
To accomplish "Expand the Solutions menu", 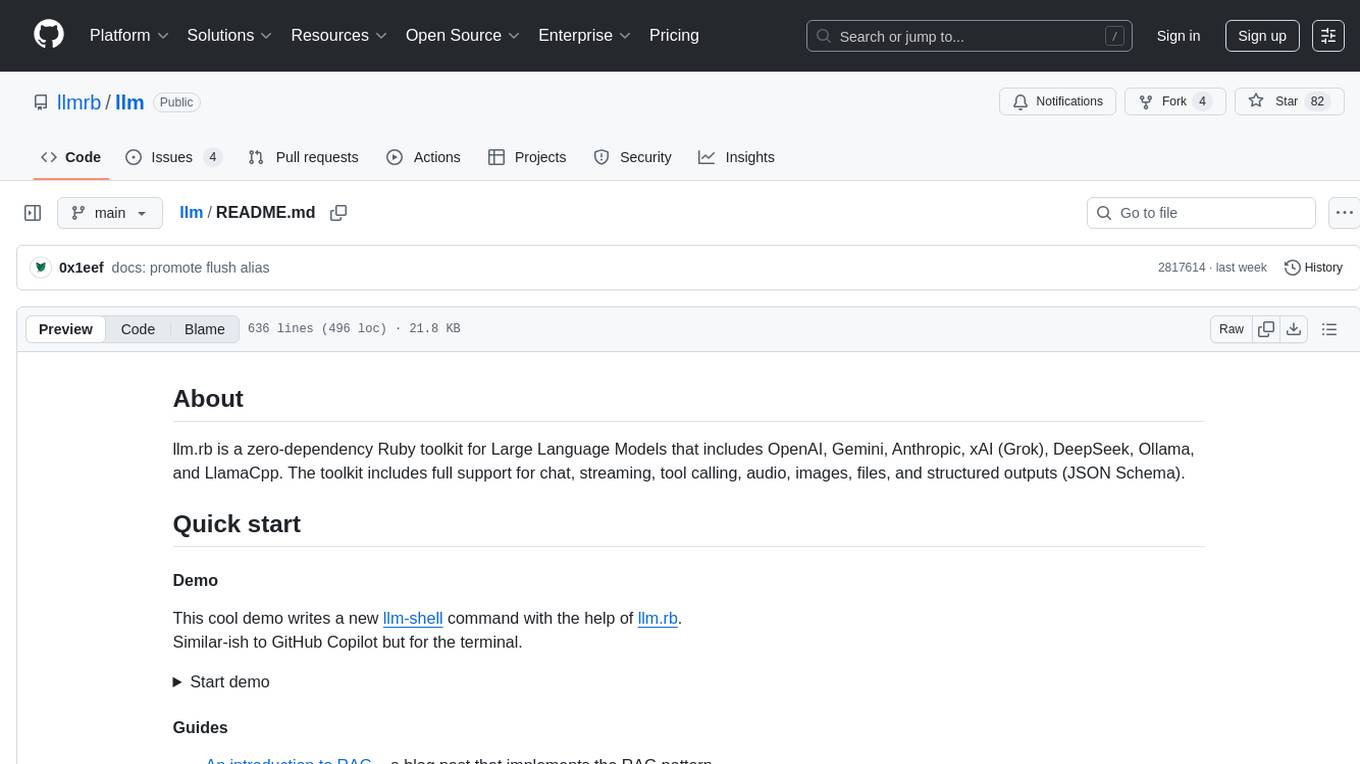I will pyautogui.click(x=230, y=35).
